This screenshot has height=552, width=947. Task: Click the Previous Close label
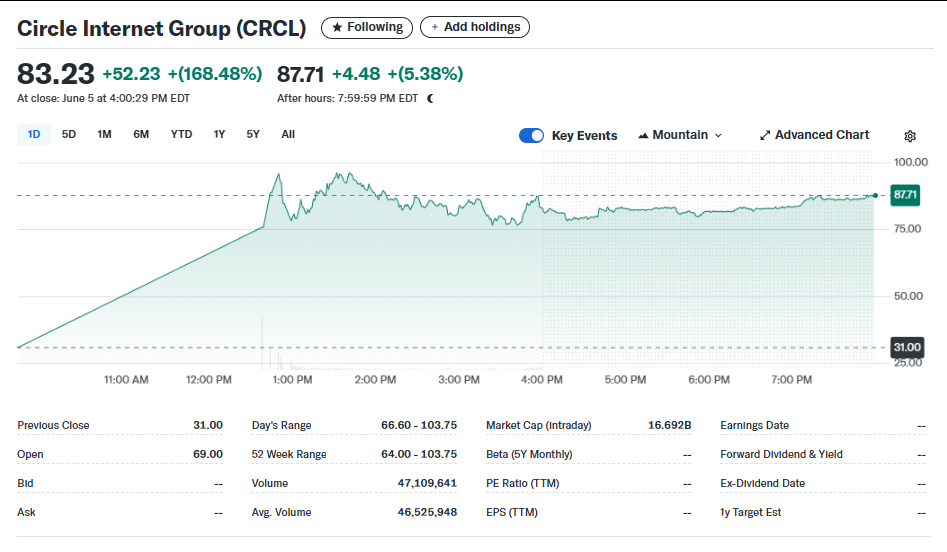(x=53, y=425)
